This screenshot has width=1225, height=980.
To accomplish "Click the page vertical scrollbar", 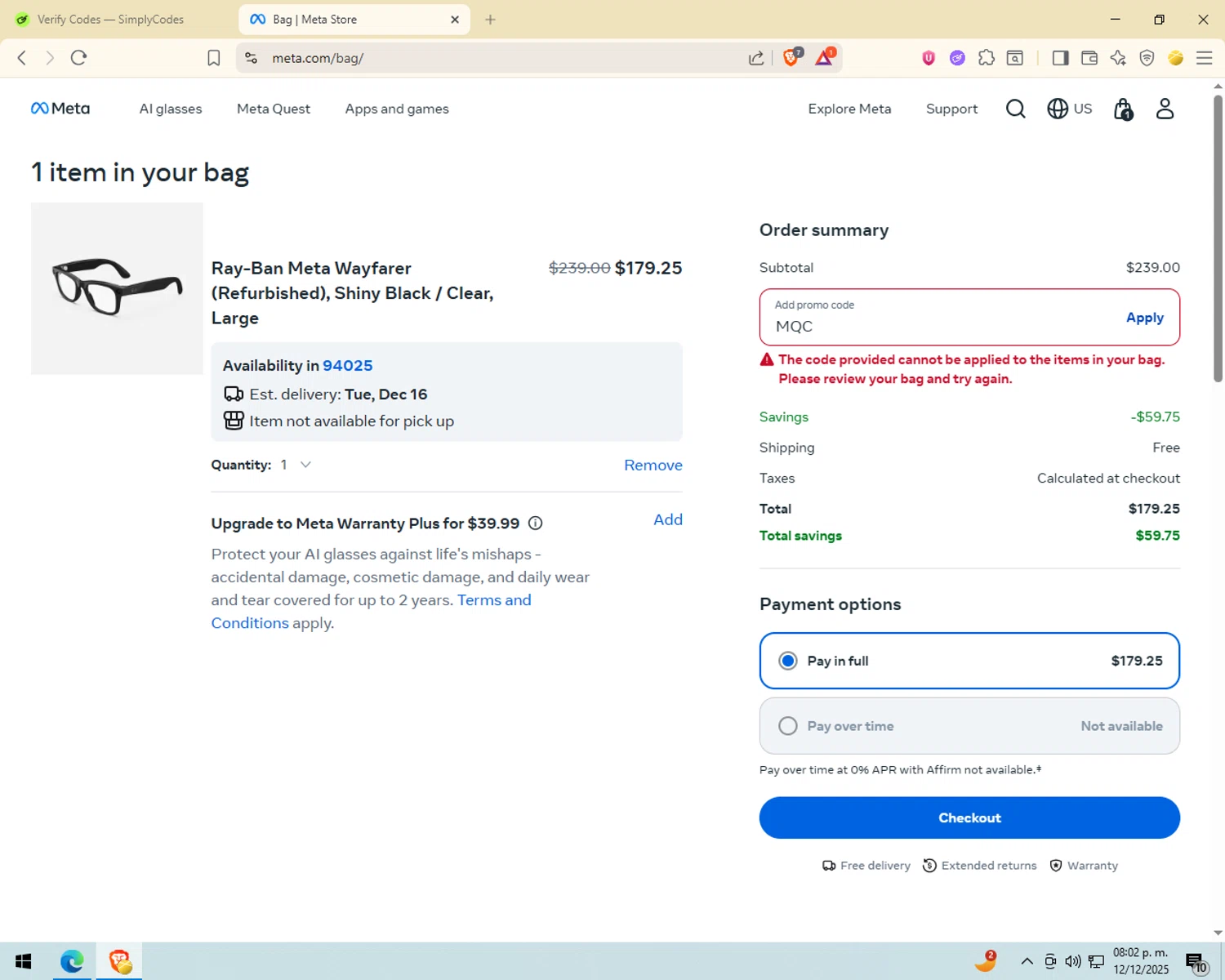I will pos(1218,238).
